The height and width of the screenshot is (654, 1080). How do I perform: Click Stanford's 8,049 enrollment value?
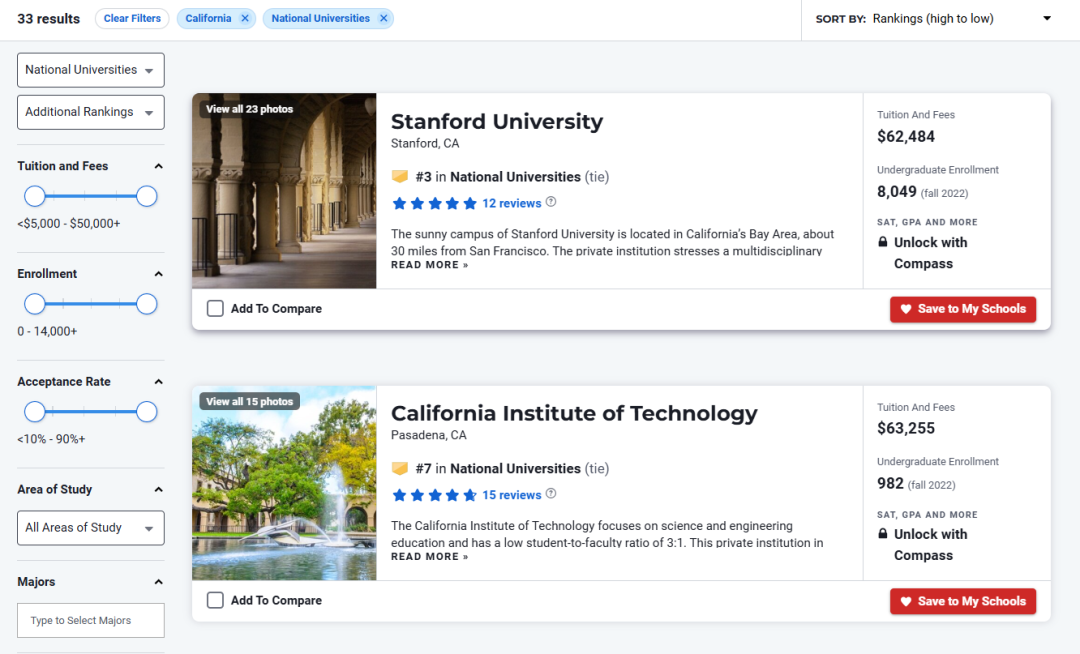click(897, 191)
